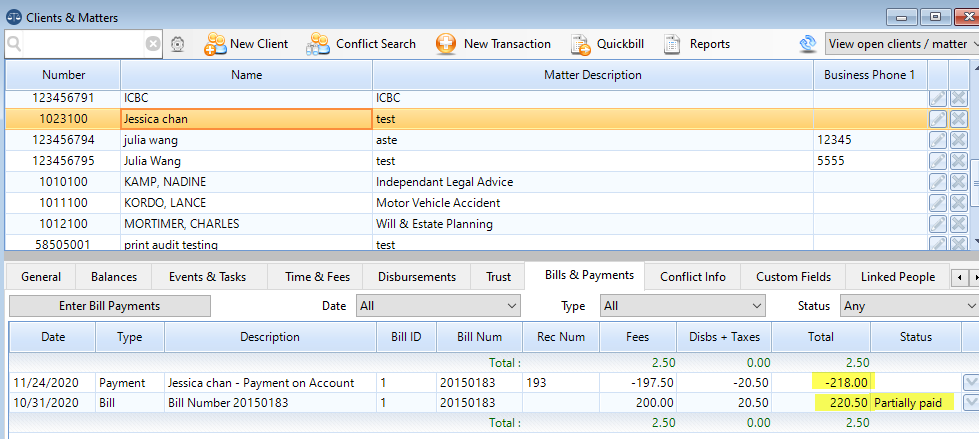Delete the julia wang aste row
This screenshot has height=439, width=979.
pos(958,140)
